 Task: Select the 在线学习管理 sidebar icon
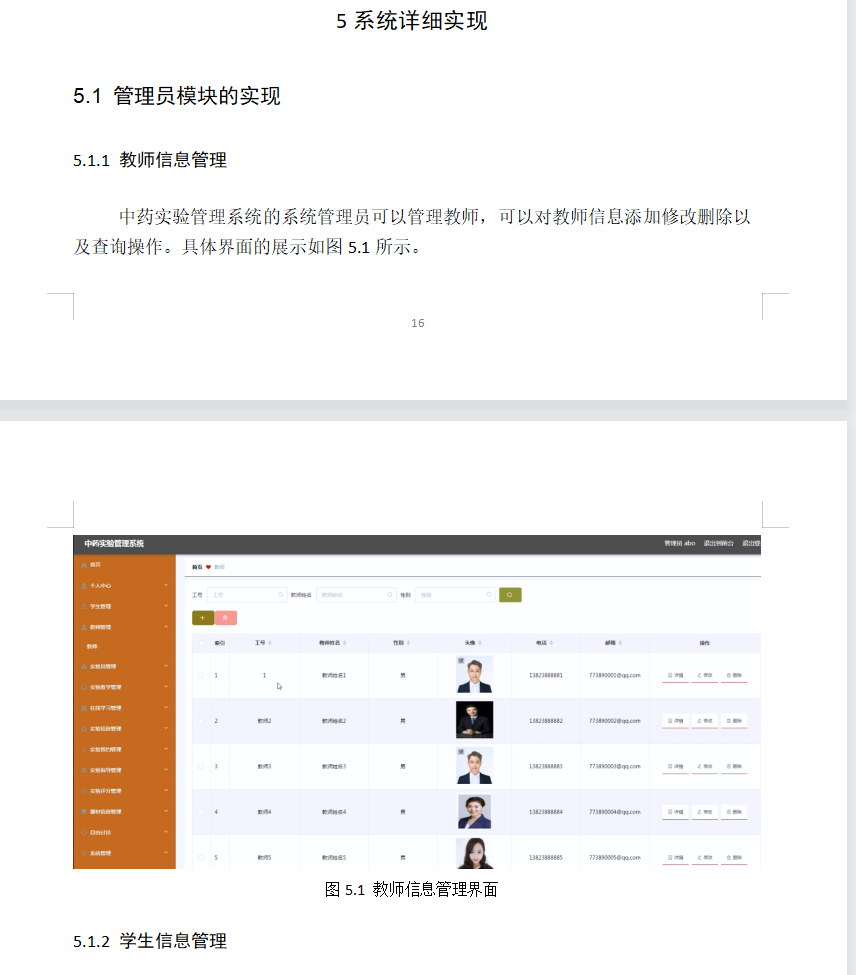pos(82,708)
